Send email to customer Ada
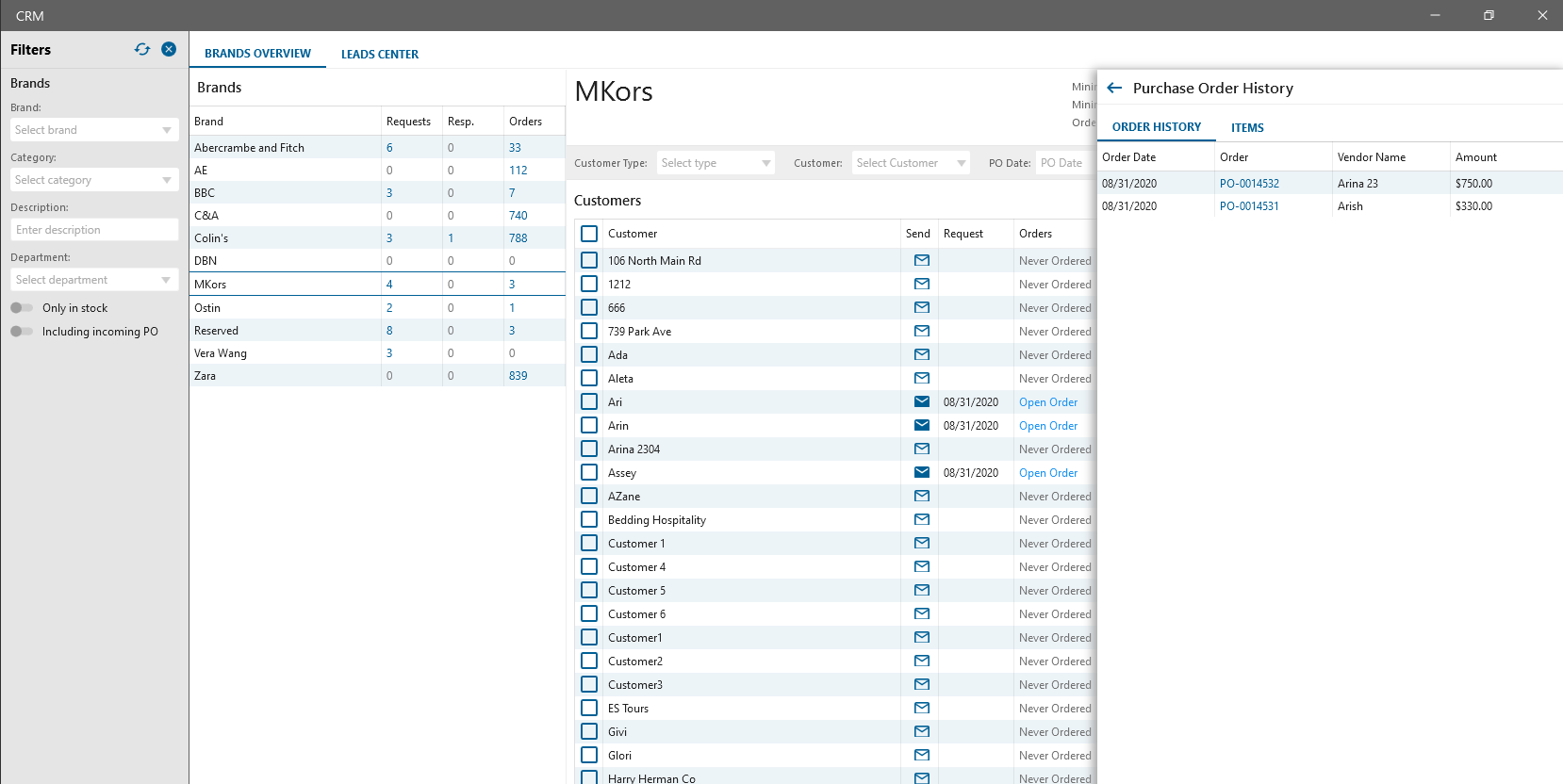 pyautogui.click(x=922, y=354)
